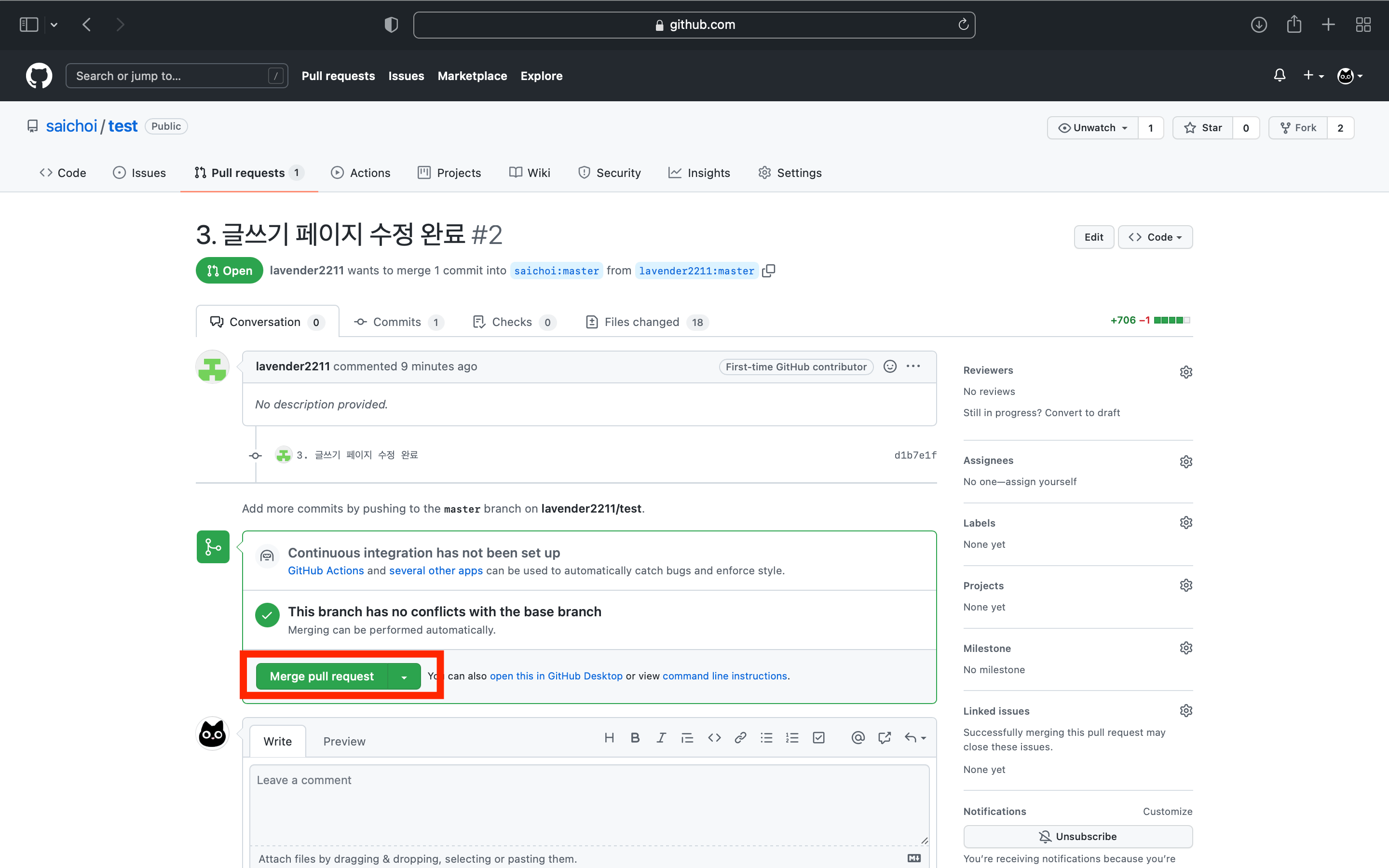Star the repository
1389x868 pixels.
1203,127
